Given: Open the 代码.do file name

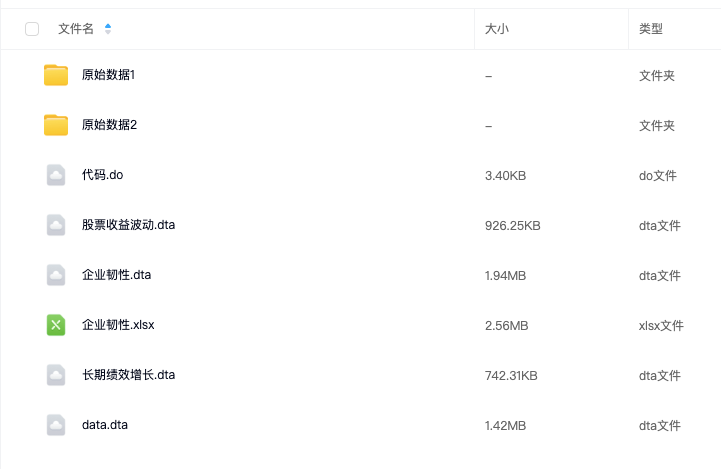Looking at the screenshot, I should 102,175.
